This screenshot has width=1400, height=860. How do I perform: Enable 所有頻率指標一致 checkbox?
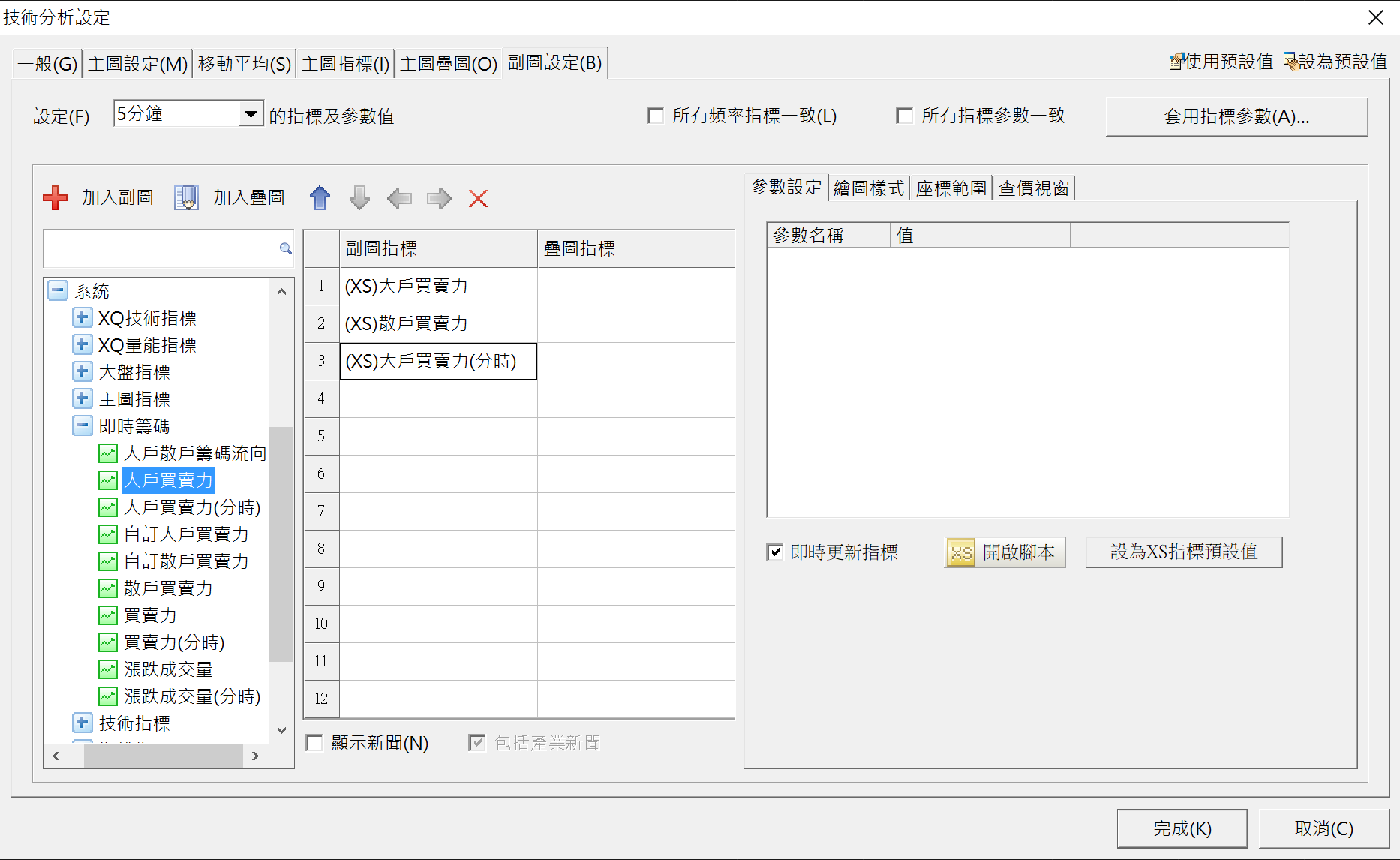pyautogui.click(x=656, y=116)
